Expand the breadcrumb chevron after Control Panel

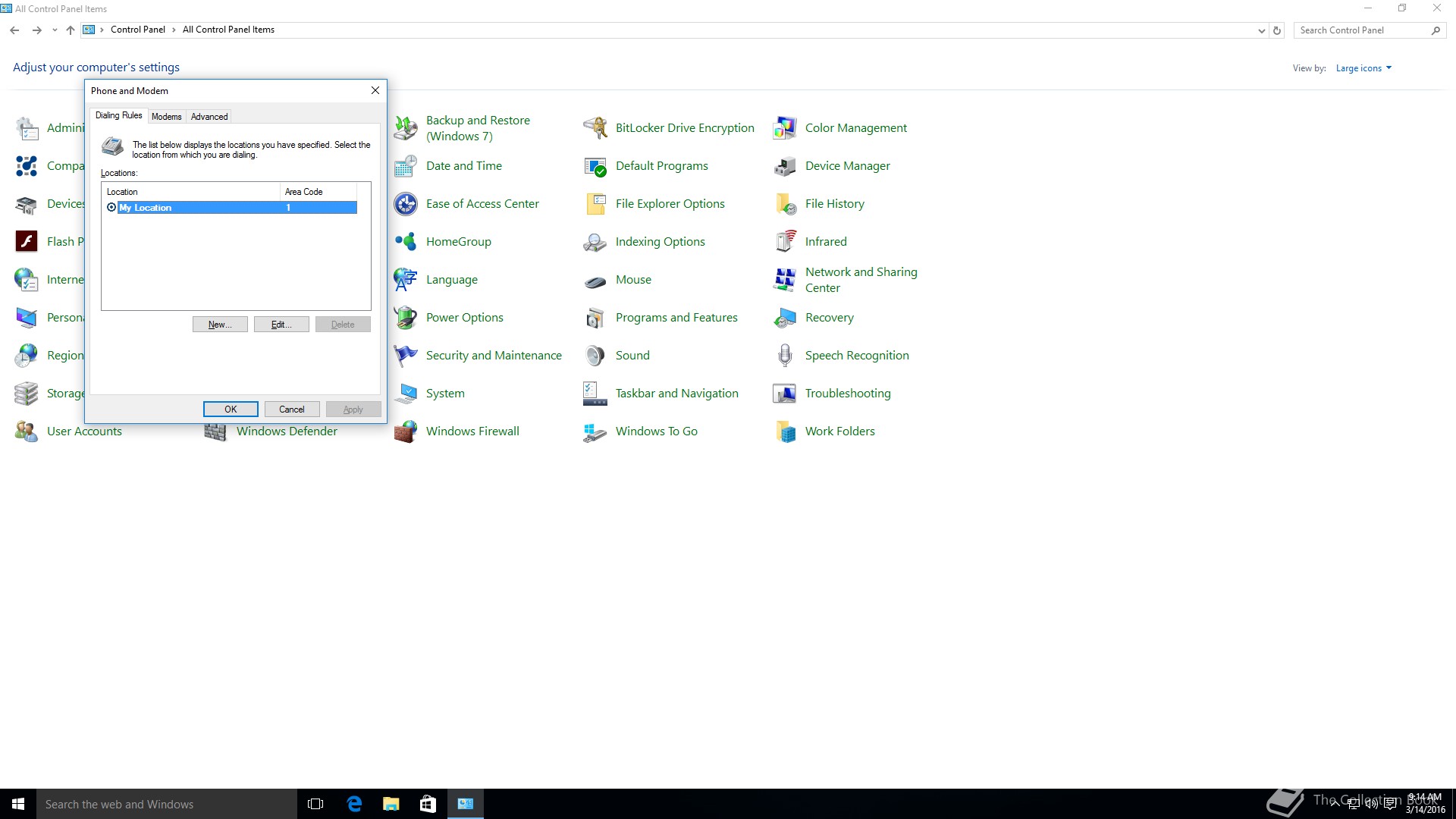(x=174, y=30)
